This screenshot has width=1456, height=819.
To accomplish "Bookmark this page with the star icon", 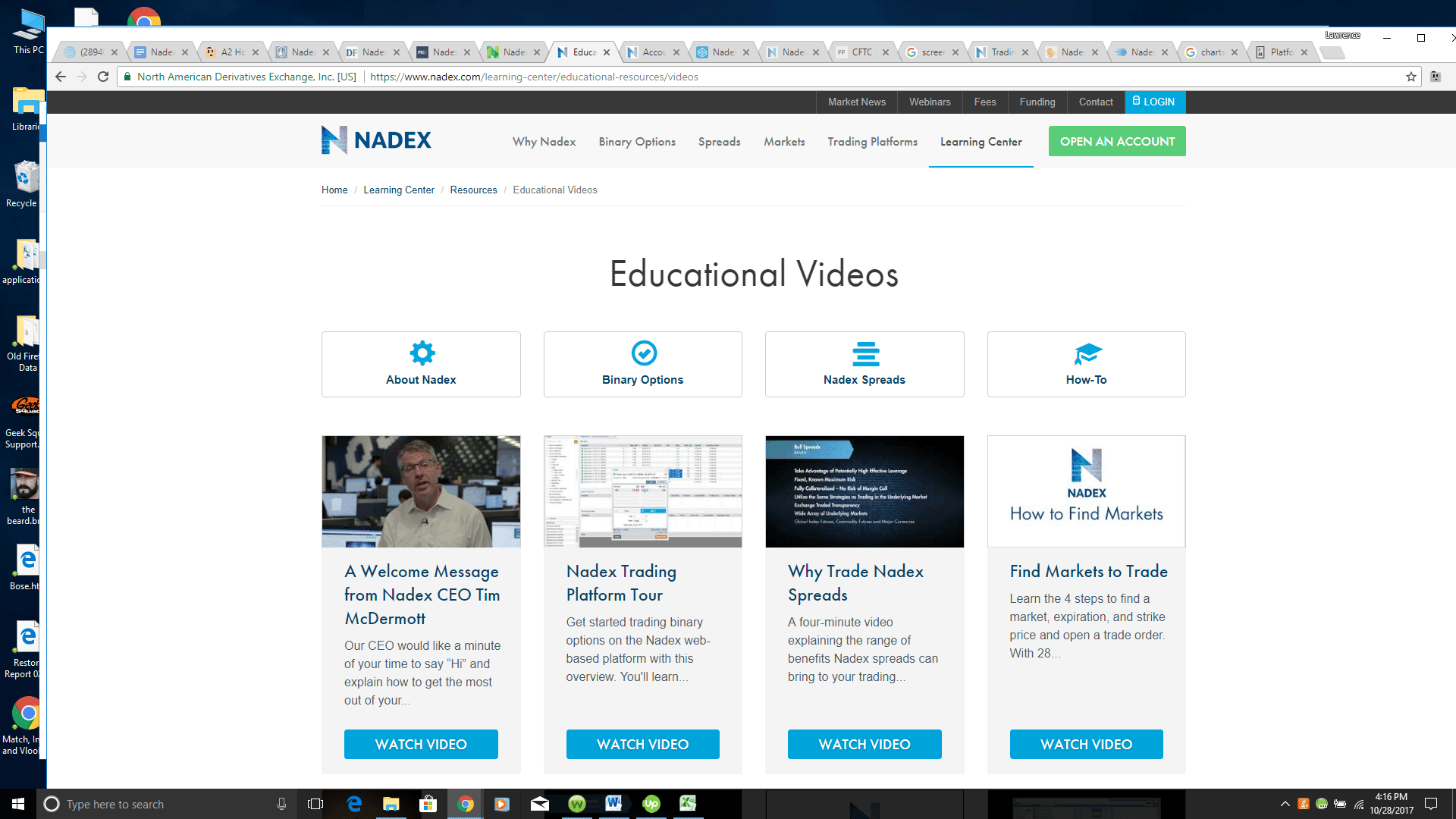I will click(x=1410, y=77).
